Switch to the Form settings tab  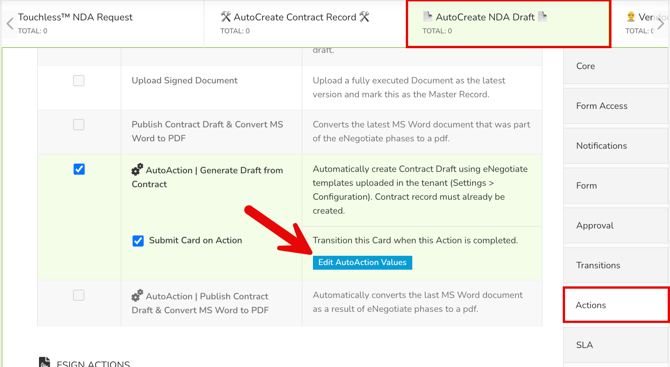[616, 185]
